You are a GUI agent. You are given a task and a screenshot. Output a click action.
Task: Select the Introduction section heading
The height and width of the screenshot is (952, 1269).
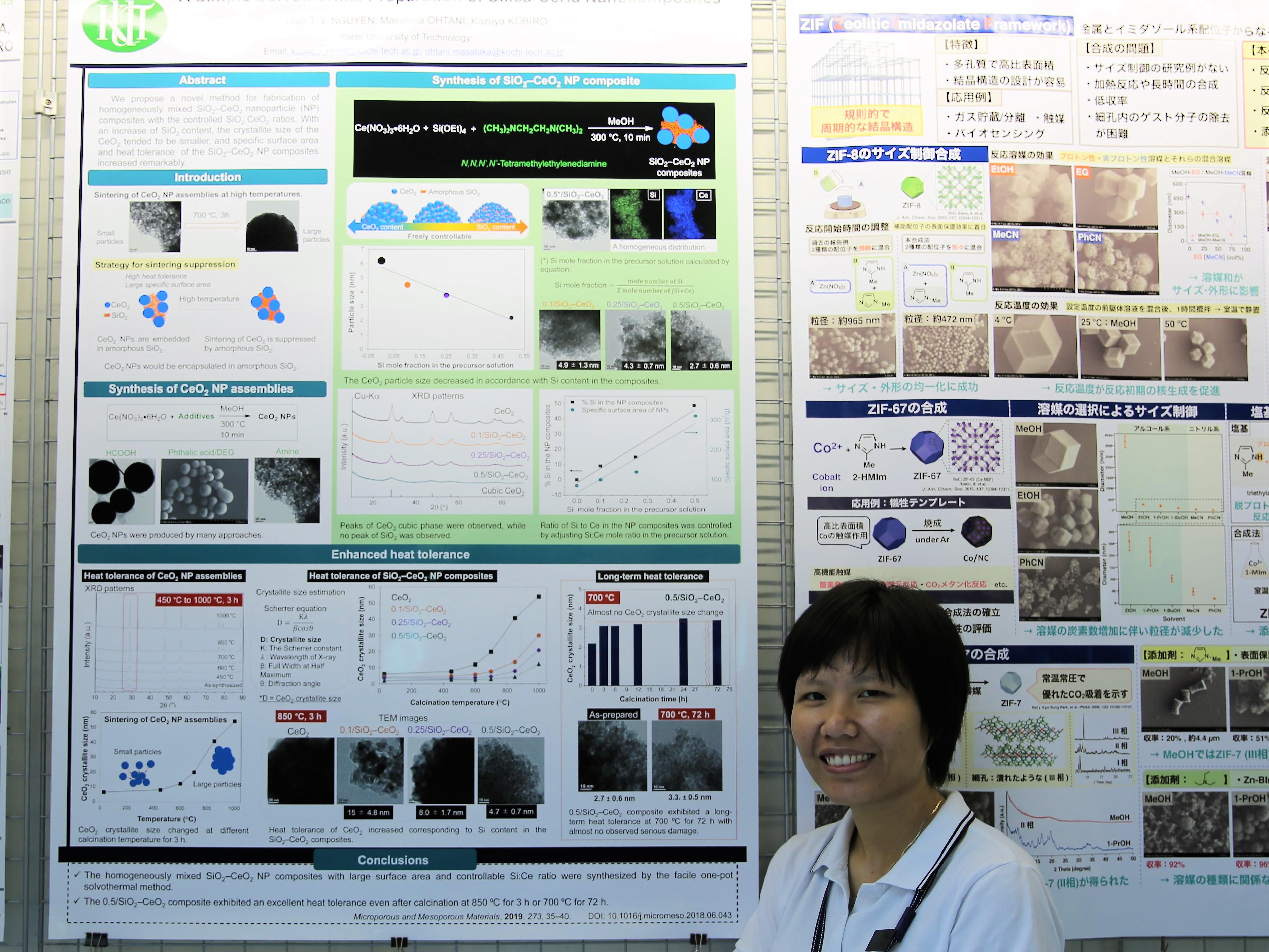coord(208,177)
